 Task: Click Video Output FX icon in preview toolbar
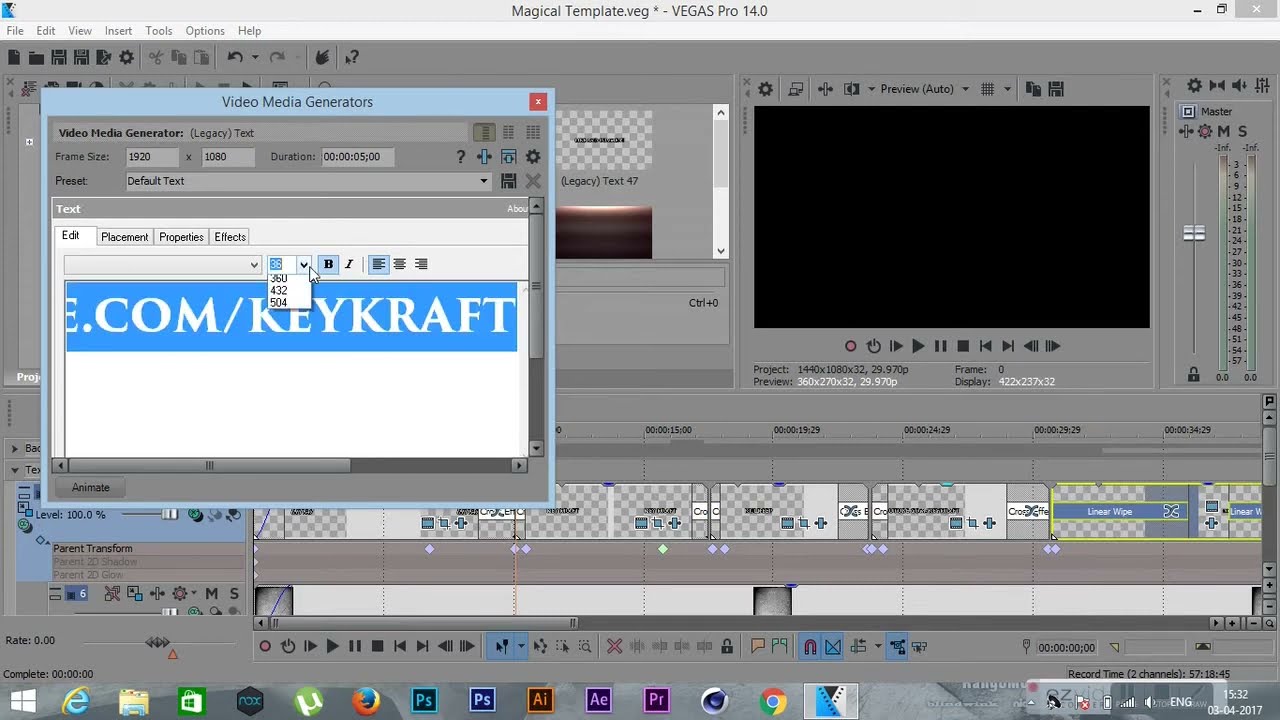(825, 89)
